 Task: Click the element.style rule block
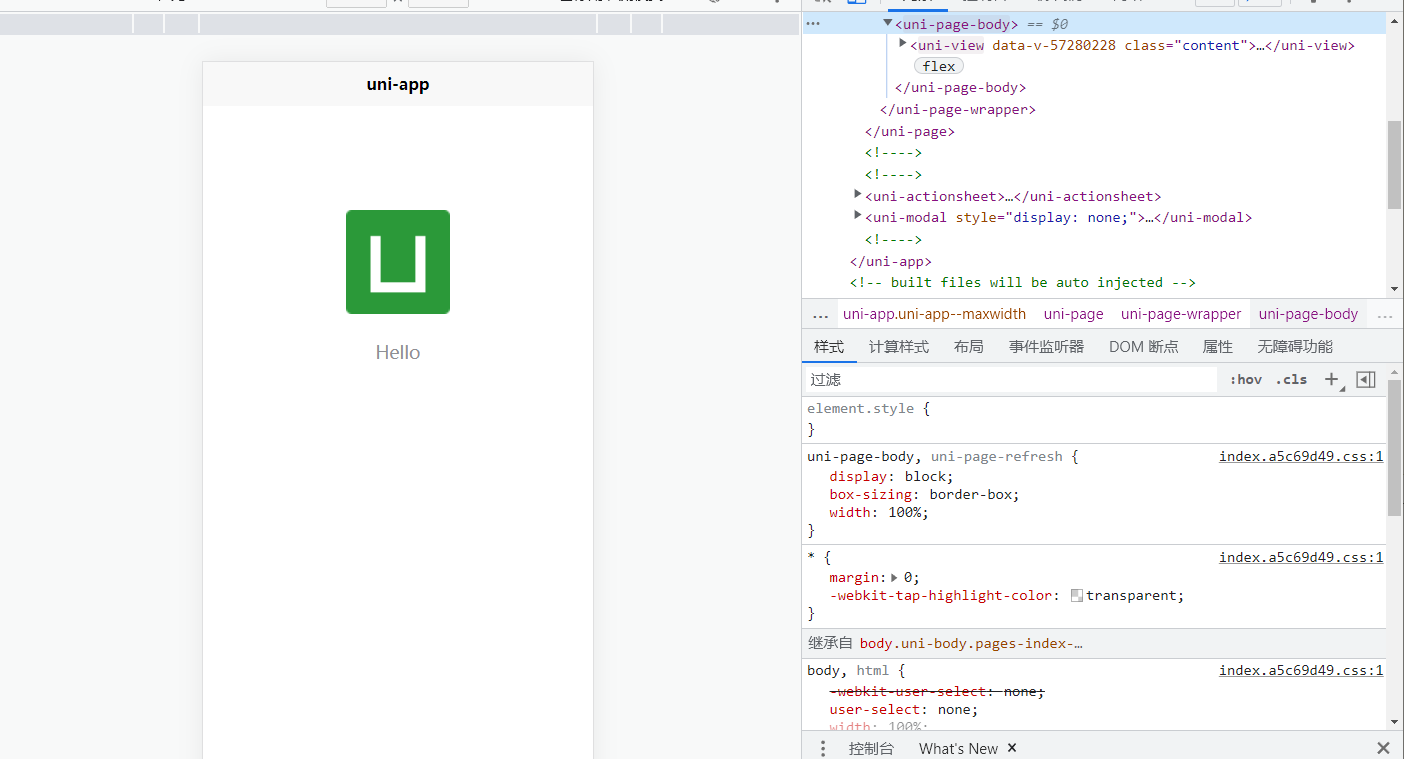coord(1095,419)
